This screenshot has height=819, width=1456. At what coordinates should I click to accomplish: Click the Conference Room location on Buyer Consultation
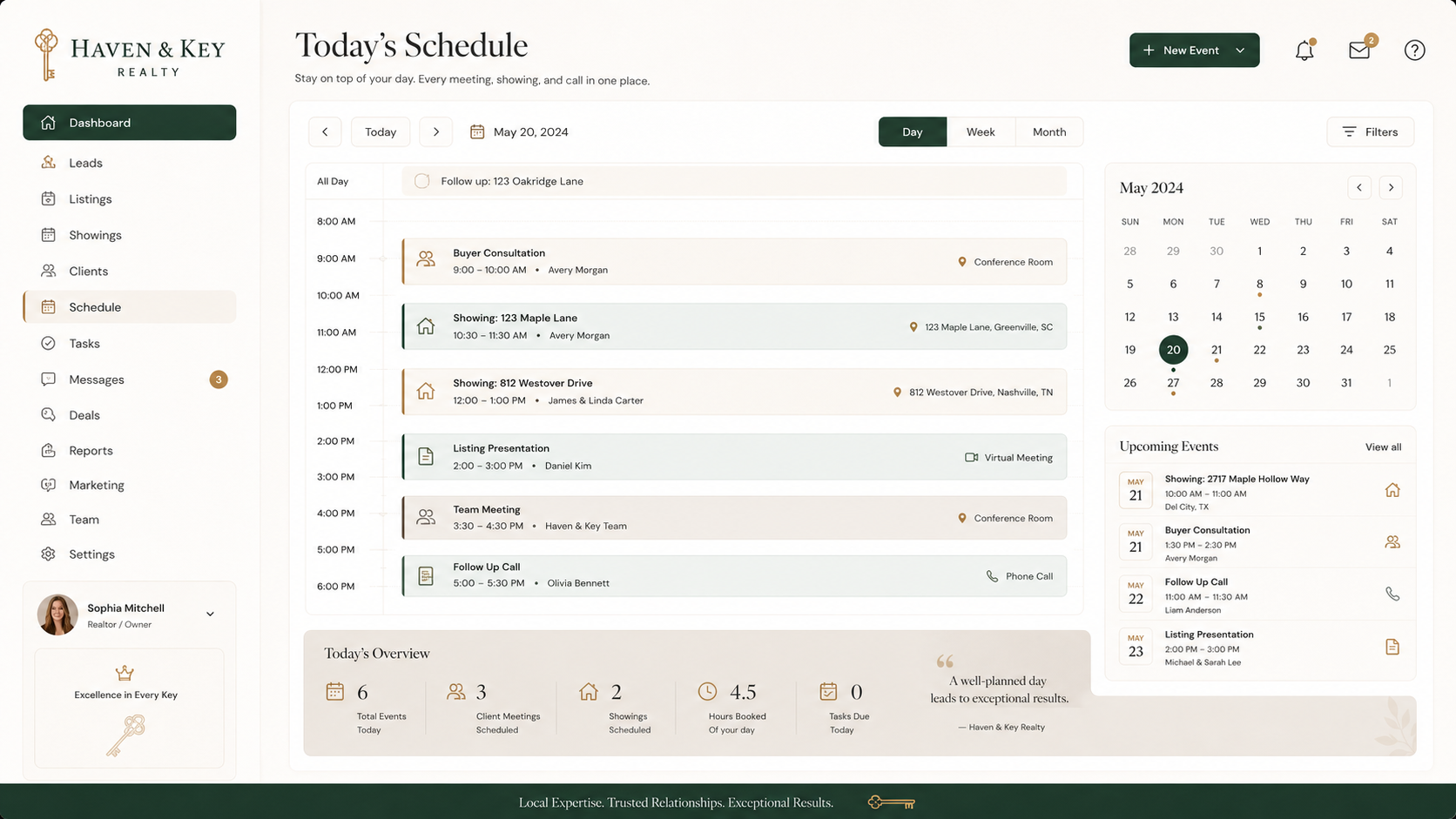1005,262
